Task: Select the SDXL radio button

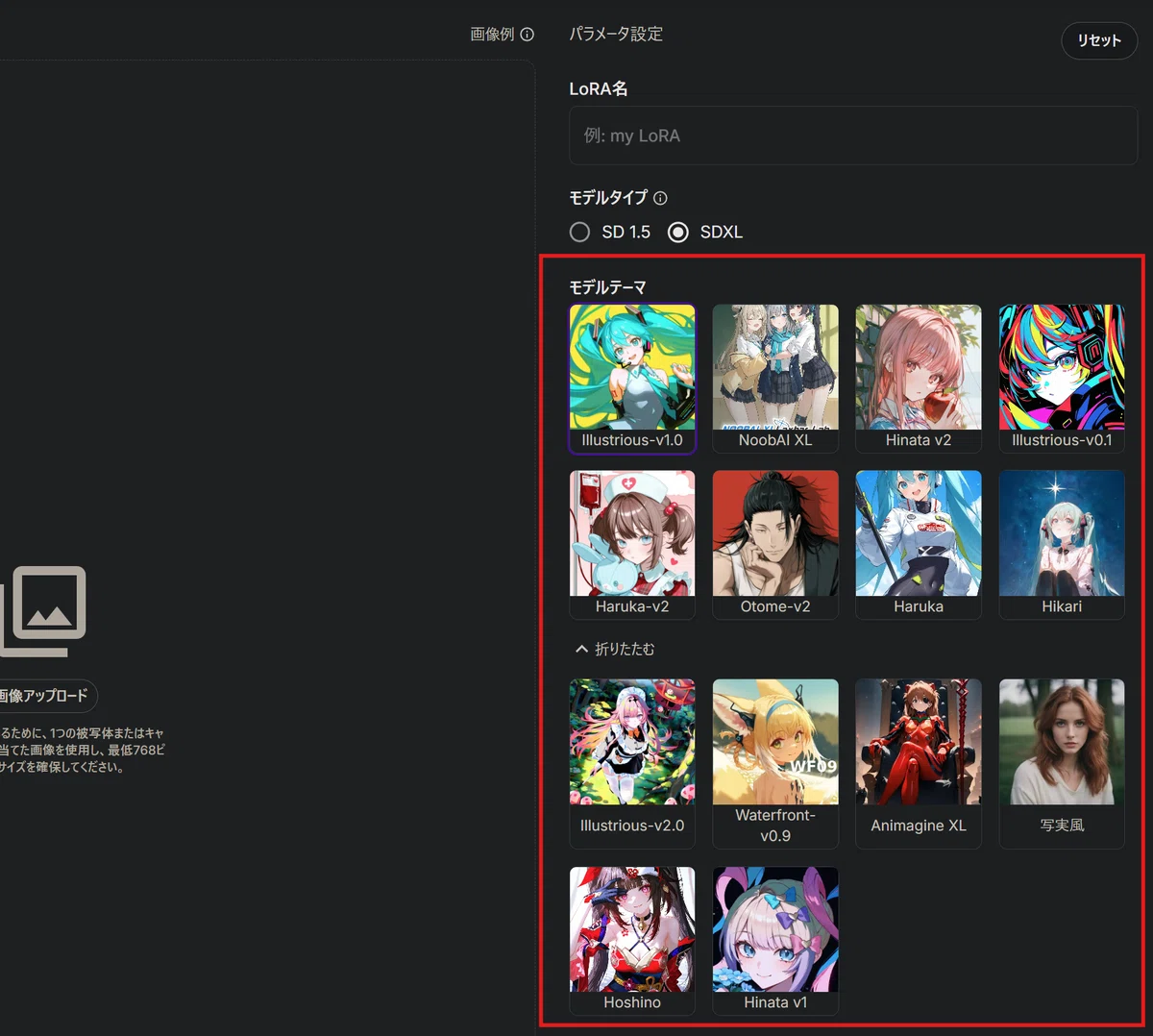Action: (678, 233)
